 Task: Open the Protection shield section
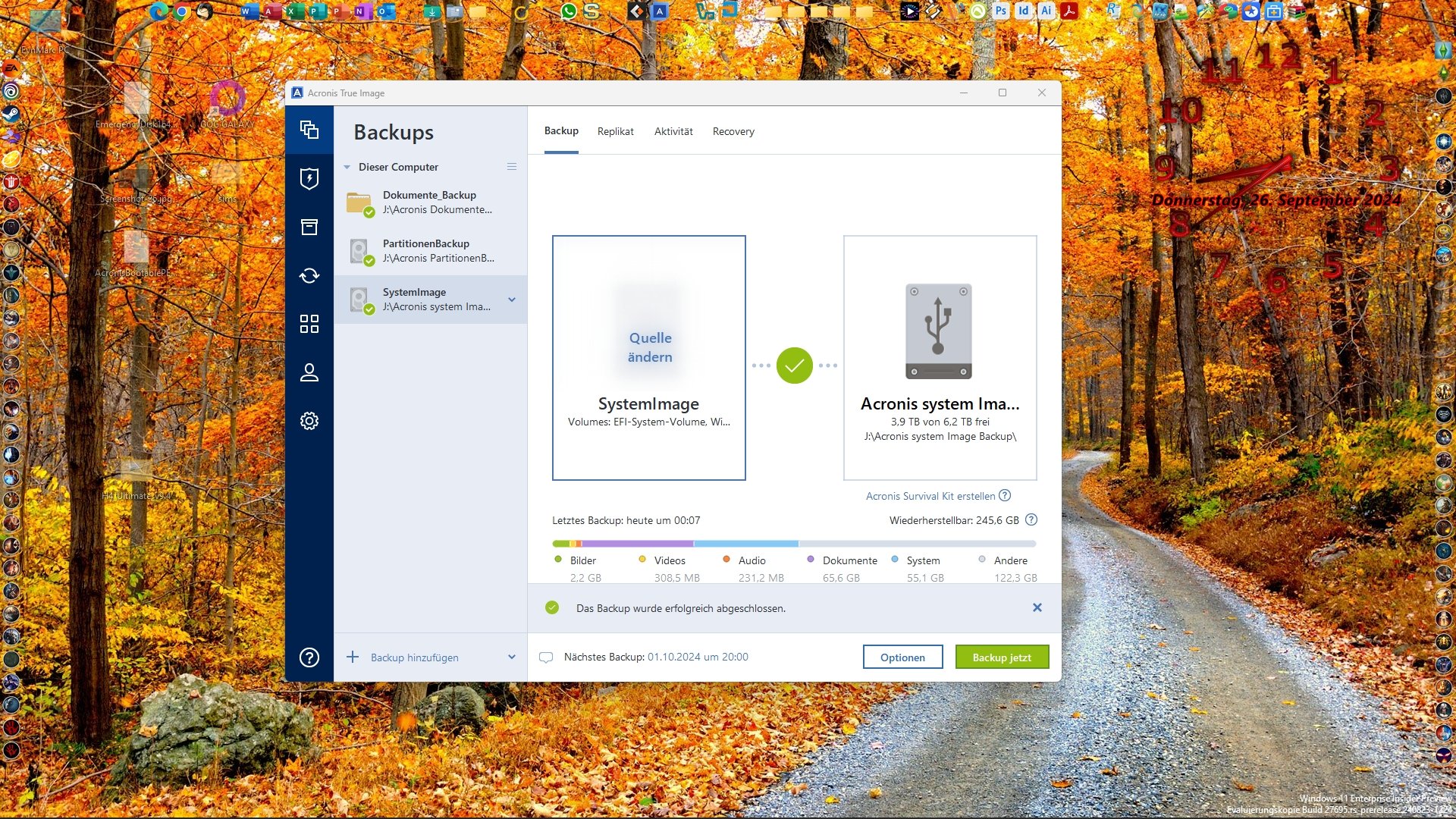(x=309, y=178)
